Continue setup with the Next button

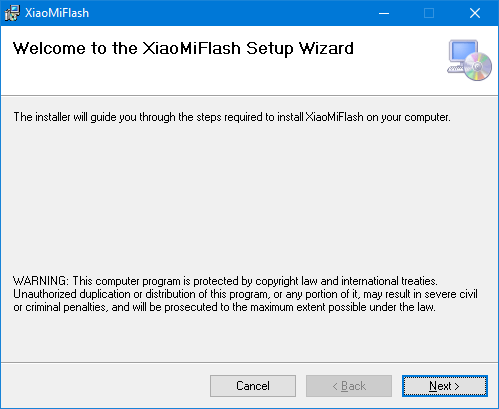click(x=445, y=386)
